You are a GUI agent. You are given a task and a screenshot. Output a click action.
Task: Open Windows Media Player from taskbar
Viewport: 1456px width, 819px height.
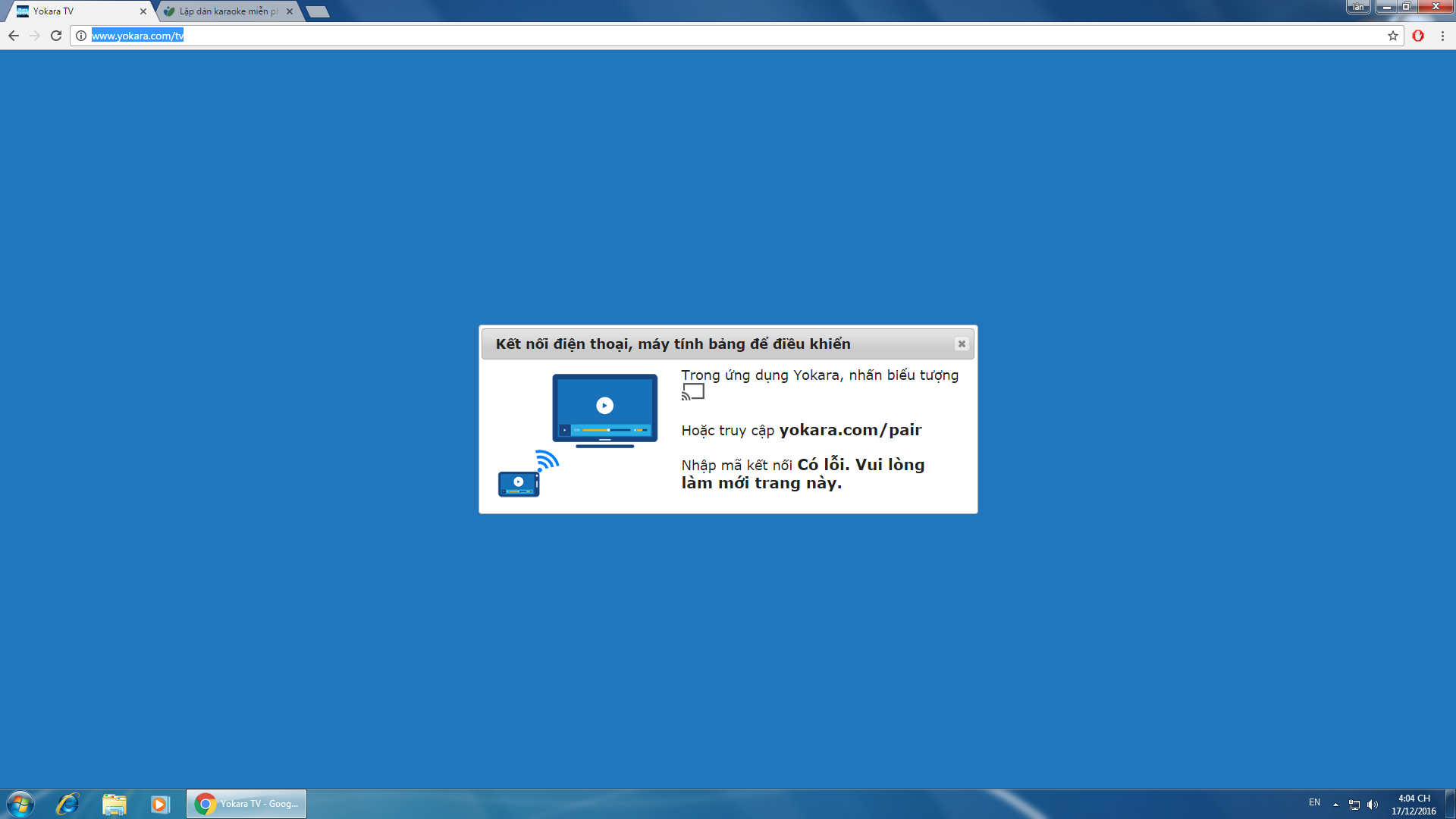(160, 804)
